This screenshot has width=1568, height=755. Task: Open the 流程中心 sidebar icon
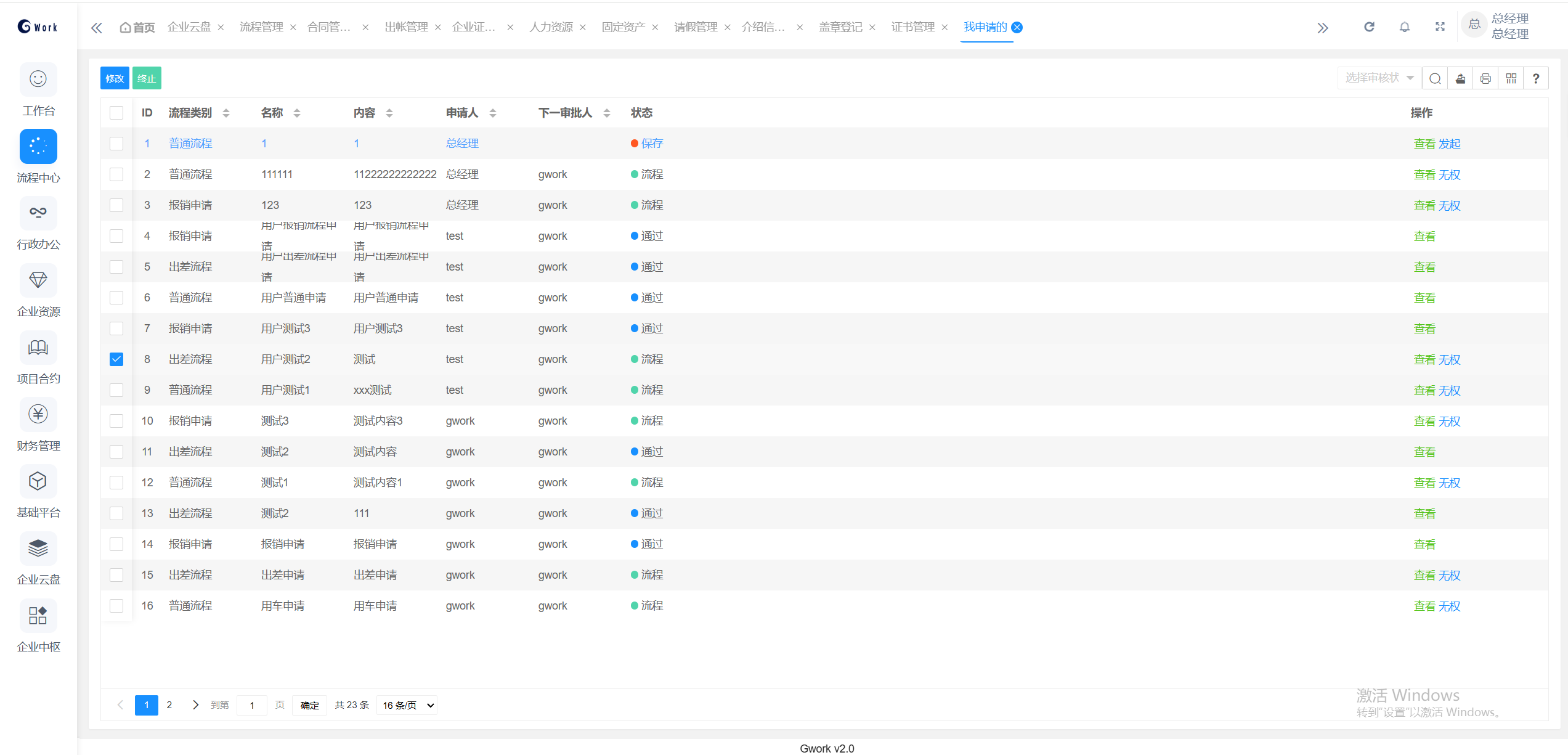(x=38, y=147)
